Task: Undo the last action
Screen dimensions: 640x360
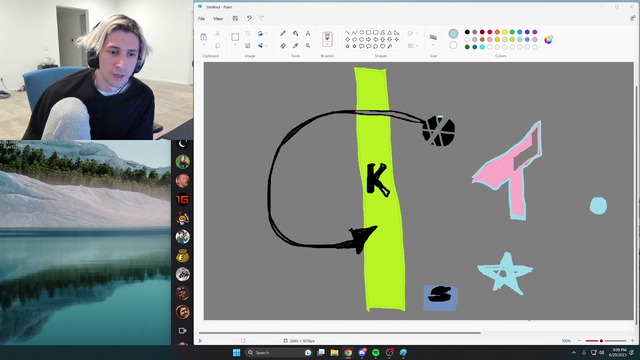Action: 249,18
